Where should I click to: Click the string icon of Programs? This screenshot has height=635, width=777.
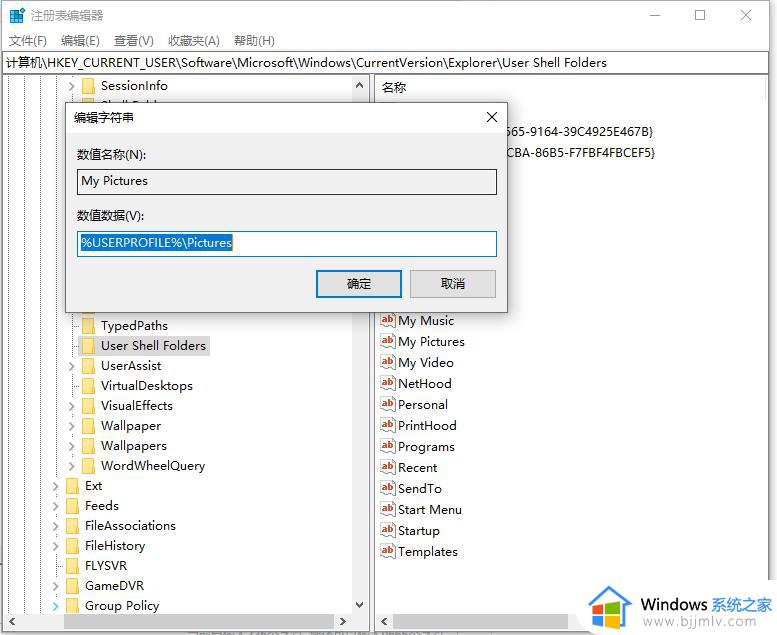point(388,447)
